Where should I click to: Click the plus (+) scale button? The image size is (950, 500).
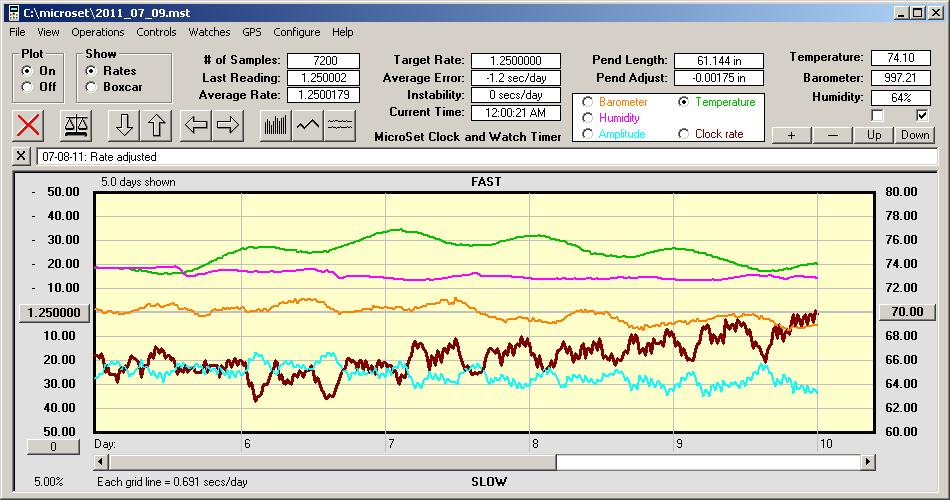tap(791, 135)
